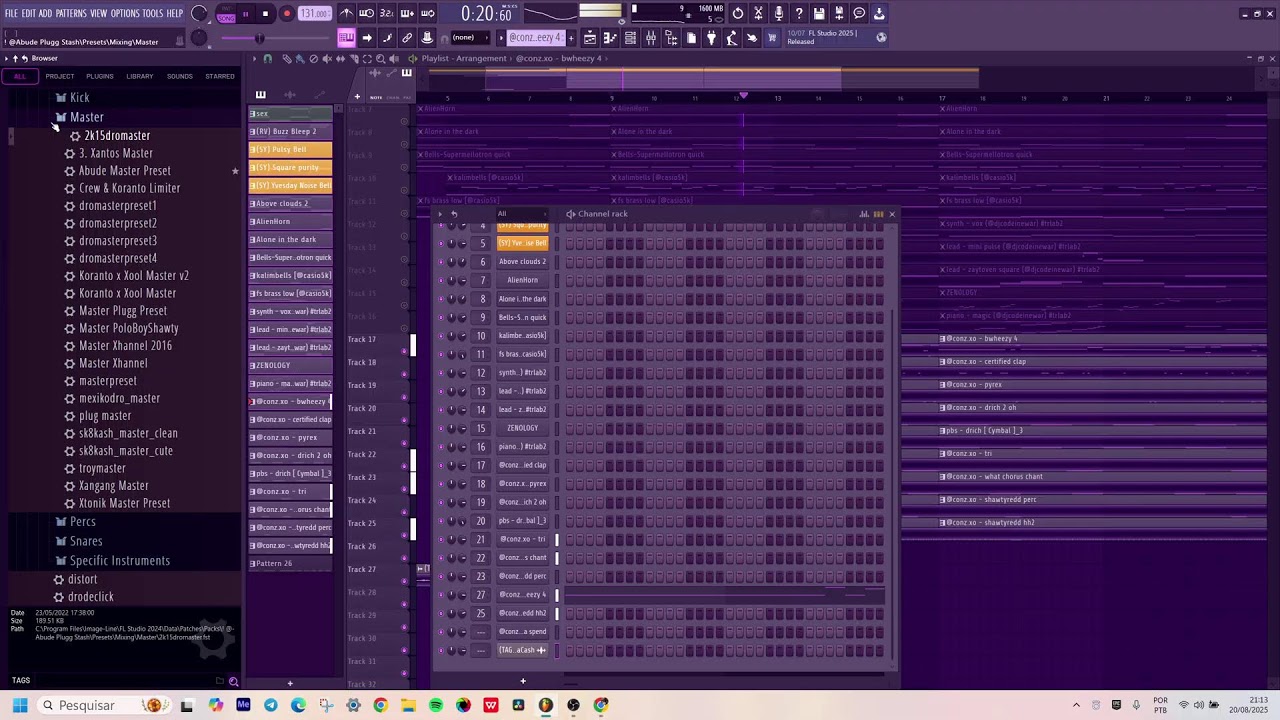This screenshot has width=1280, height=720.
Task: Open the metronome toggle icon
Action: coord(346,14)
